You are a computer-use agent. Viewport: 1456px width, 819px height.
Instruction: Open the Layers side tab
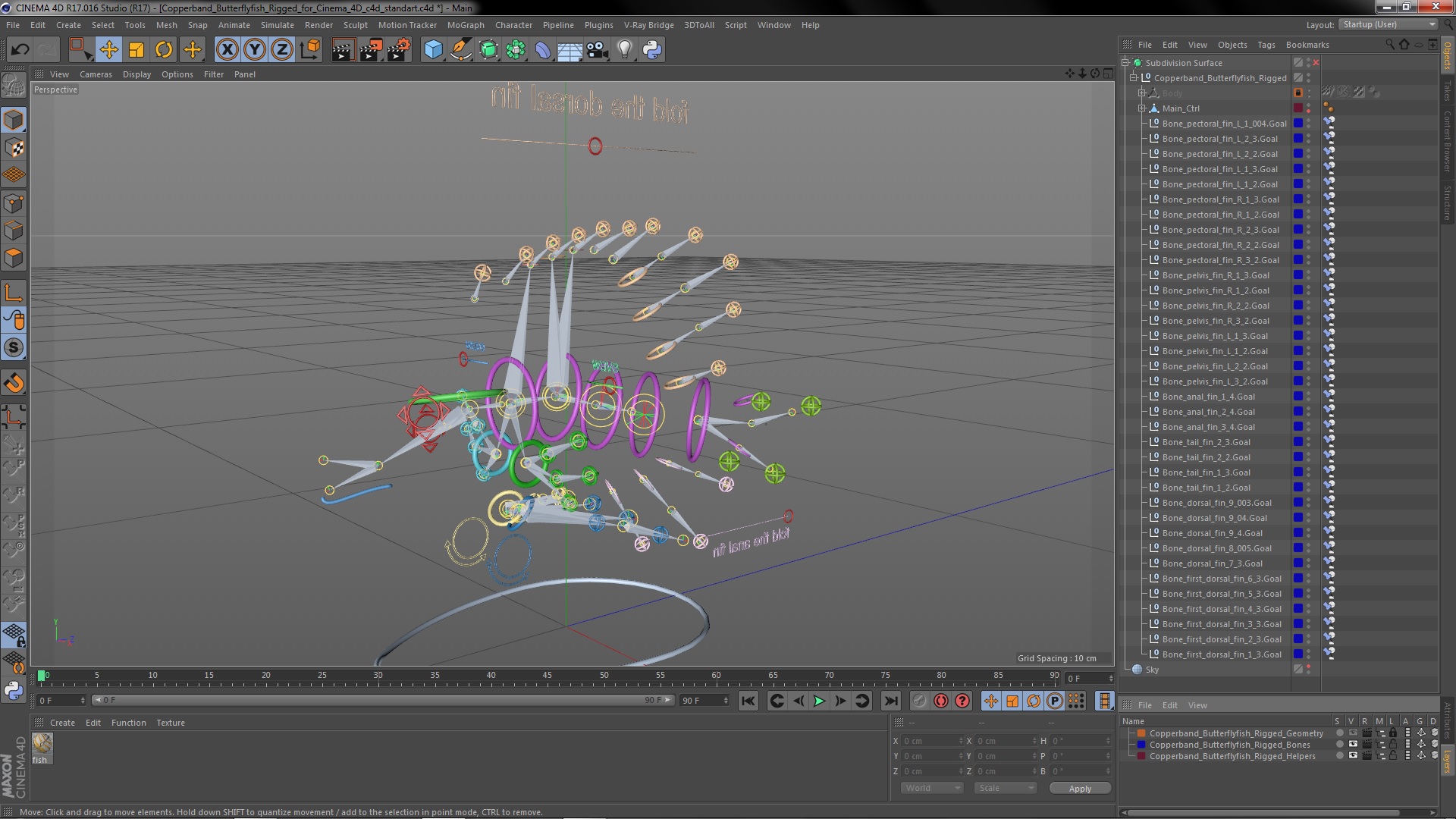(x=1447, y=761)
